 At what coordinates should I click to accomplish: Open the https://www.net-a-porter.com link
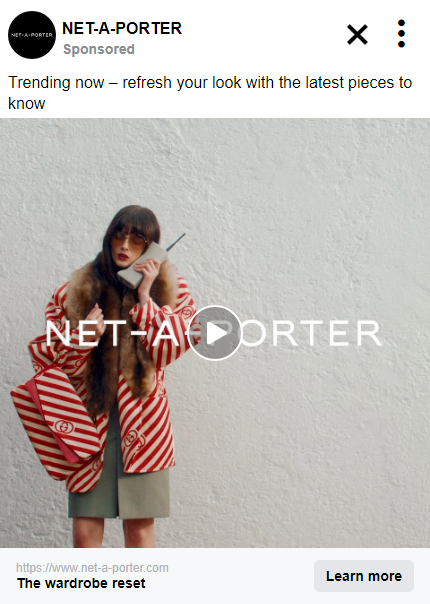(x=92, y=568)
